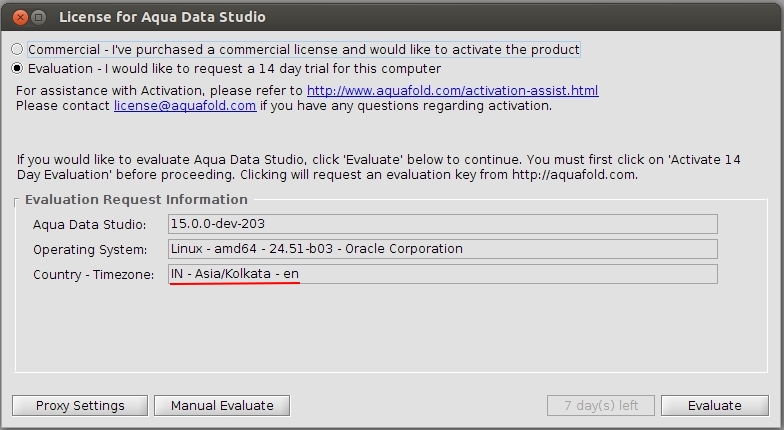This screenshot has height=430, width=784.
Task: Open Proxy Settings
Action: coord(80,405)
